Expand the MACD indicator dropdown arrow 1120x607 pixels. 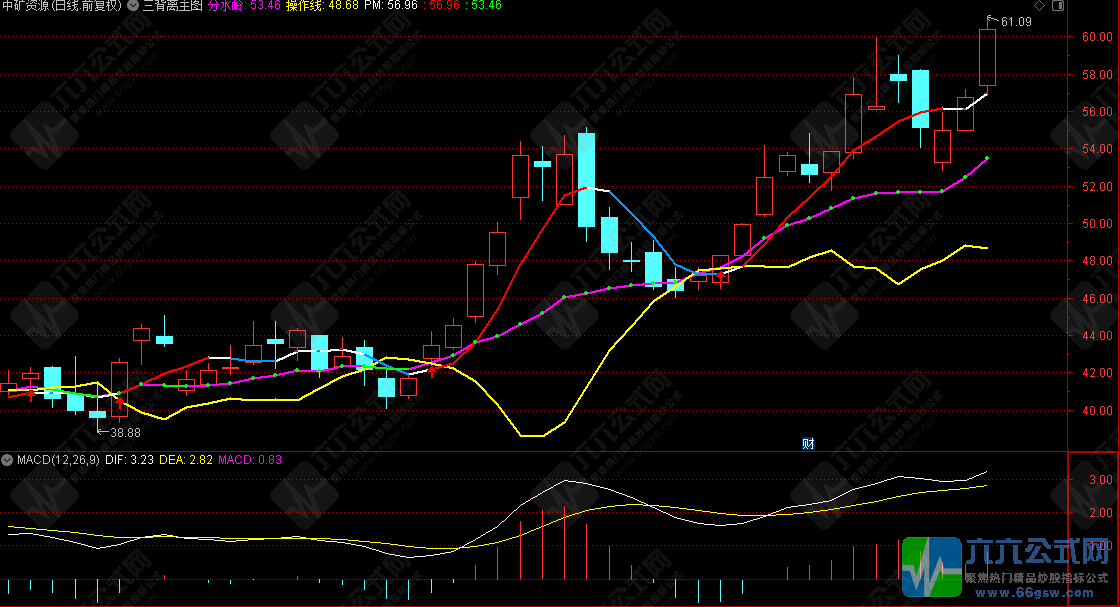pos(7,460)
